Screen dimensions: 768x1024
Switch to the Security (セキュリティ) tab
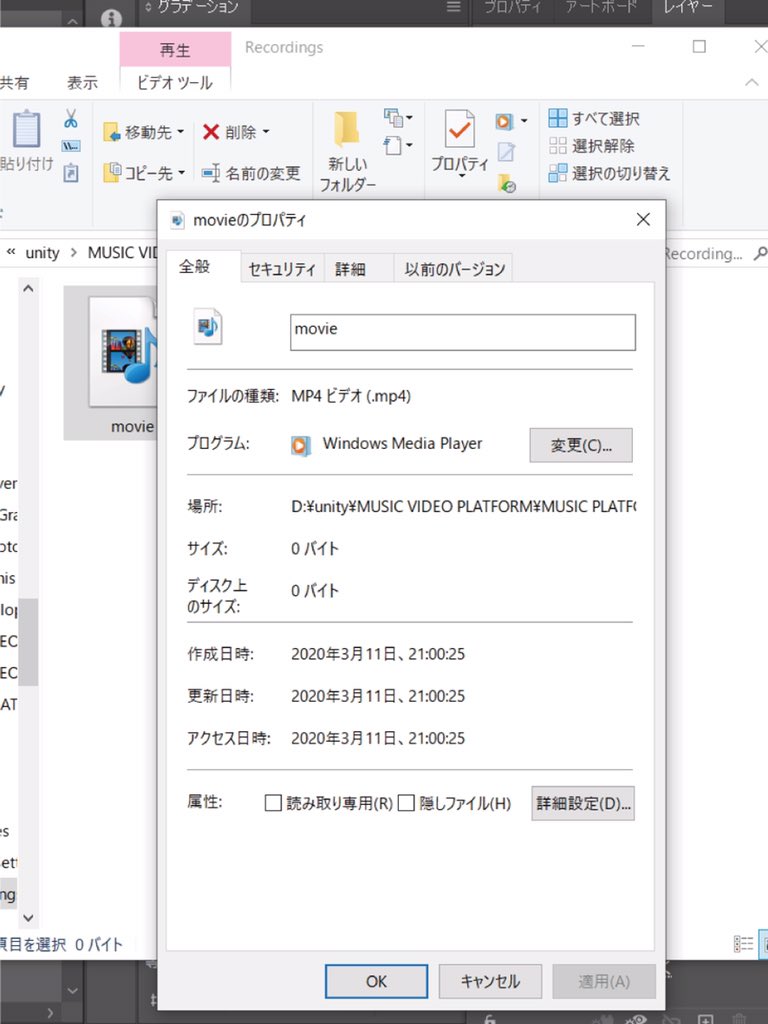point(282,269)
